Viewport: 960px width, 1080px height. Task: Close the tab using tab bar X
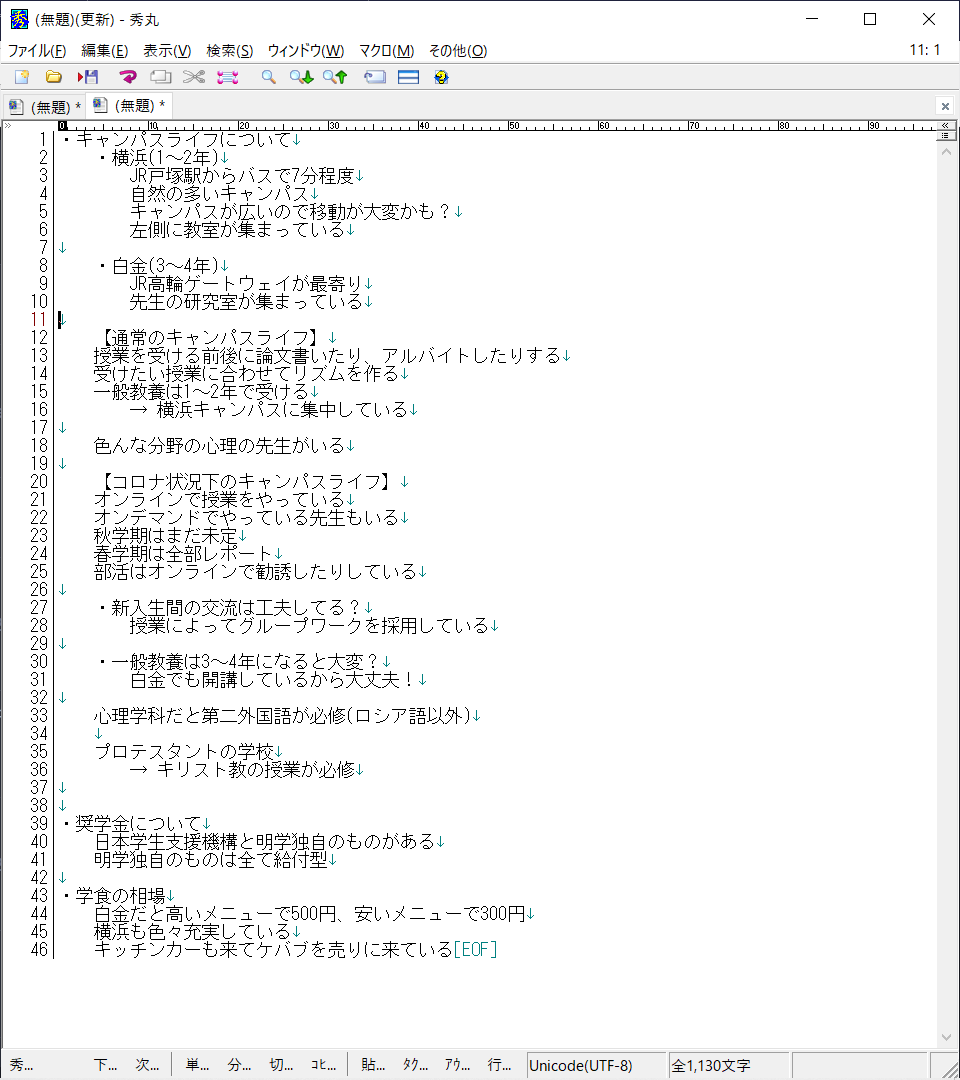click(945, 106)
